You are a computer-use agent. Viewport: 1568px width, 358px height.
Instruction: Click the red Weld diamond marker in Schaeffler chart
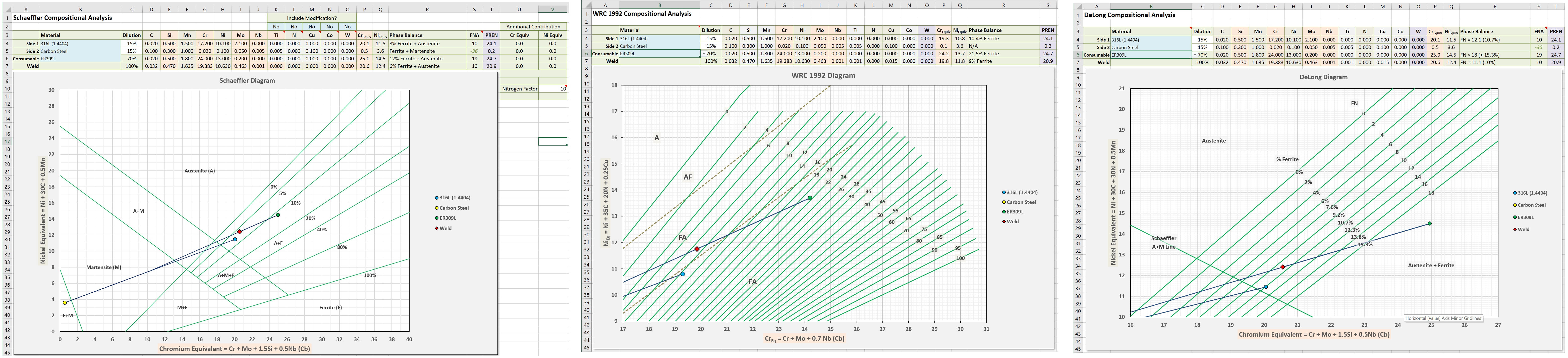pos(240,232)
